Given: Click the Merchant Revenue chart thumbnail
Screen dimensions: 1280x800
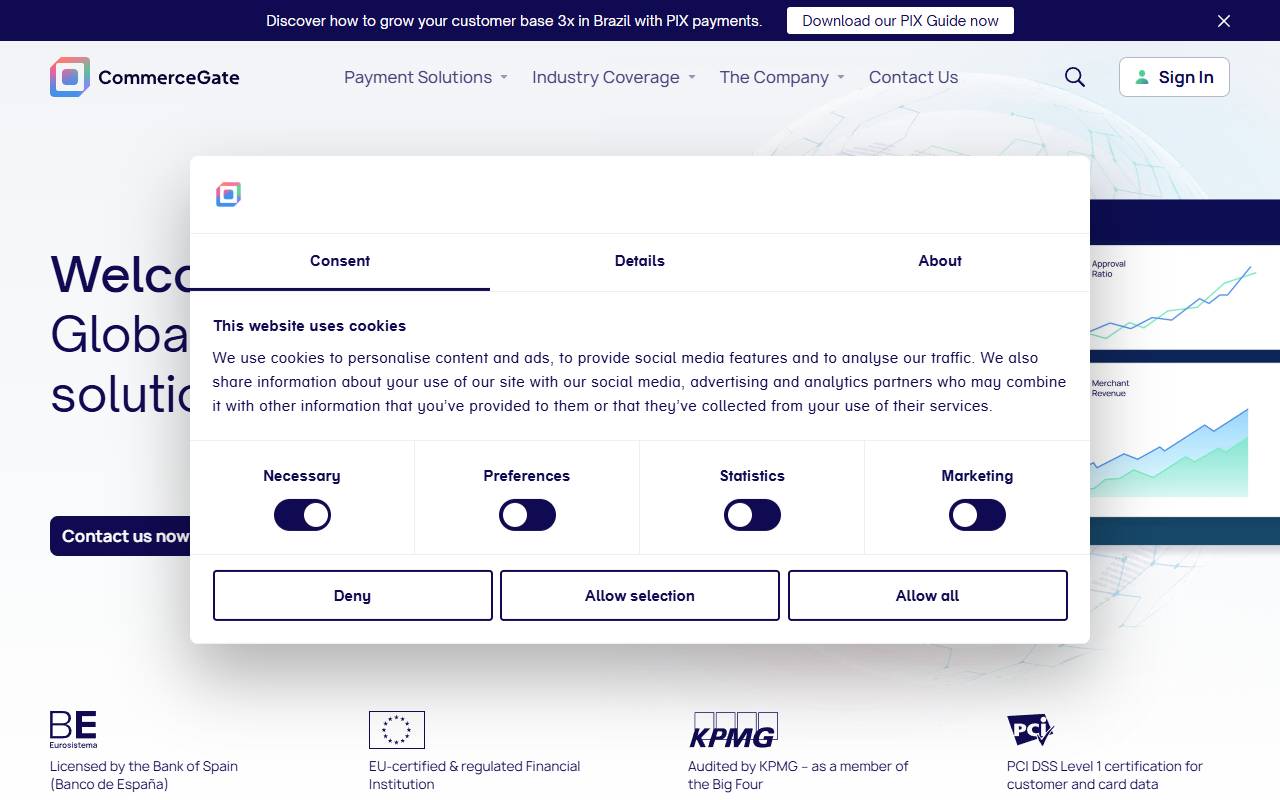Looking at the screenshot, I should pyautogui.click(x=1185, y=440).
